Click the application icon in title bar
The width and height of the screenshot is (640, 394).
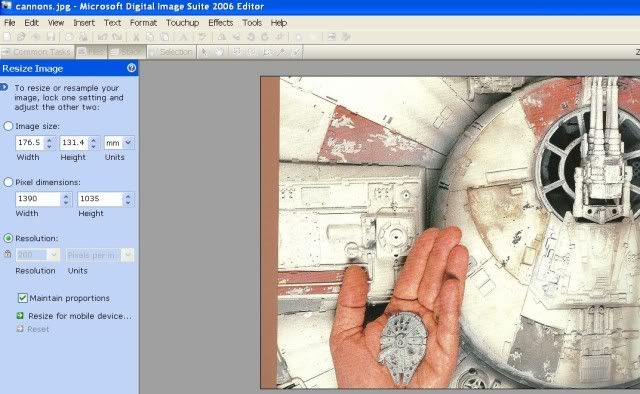coord(6,6)
